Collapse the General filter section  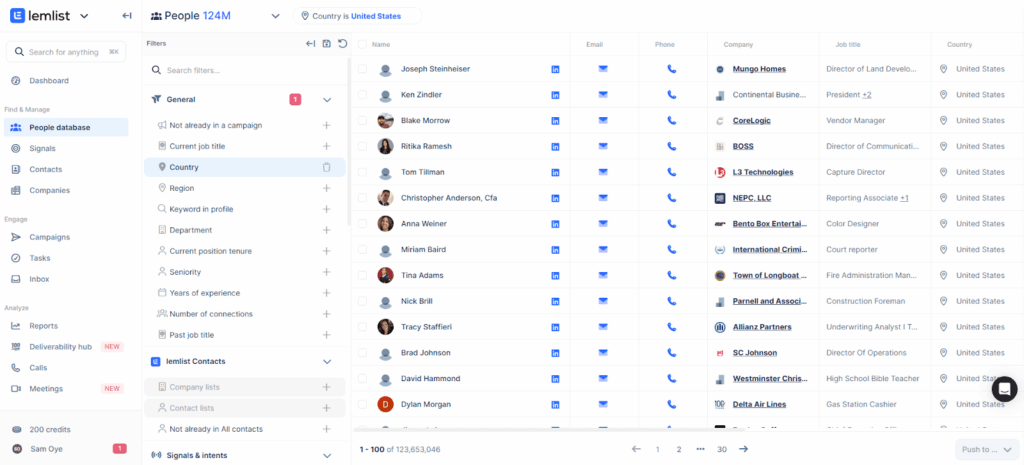pos(327,99)
